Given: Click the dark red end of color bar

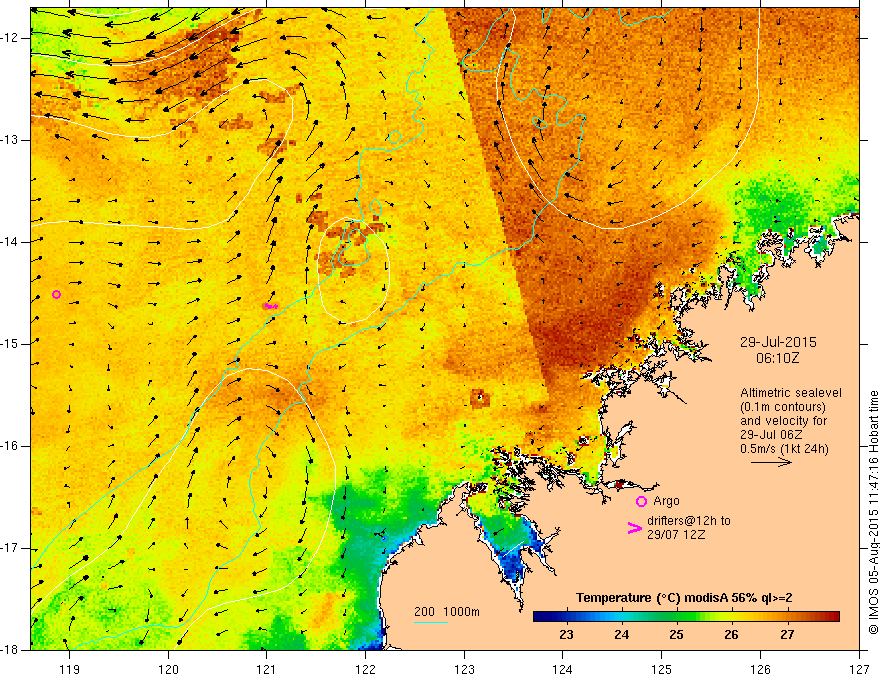Looking at the screenshot, I should point(833,617).
